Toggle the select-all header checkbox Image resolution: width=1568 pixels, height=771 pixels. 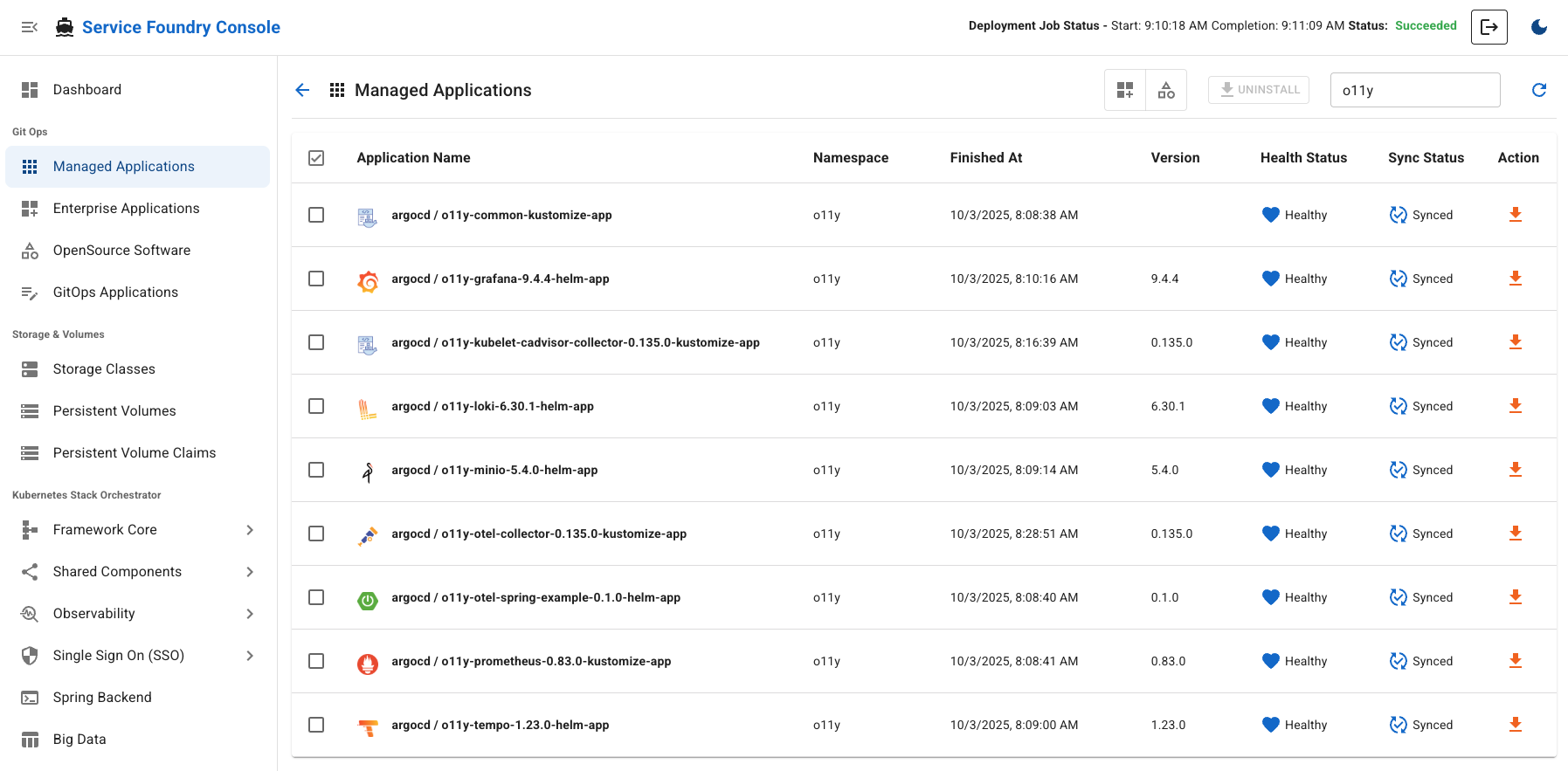pos(316,158)
